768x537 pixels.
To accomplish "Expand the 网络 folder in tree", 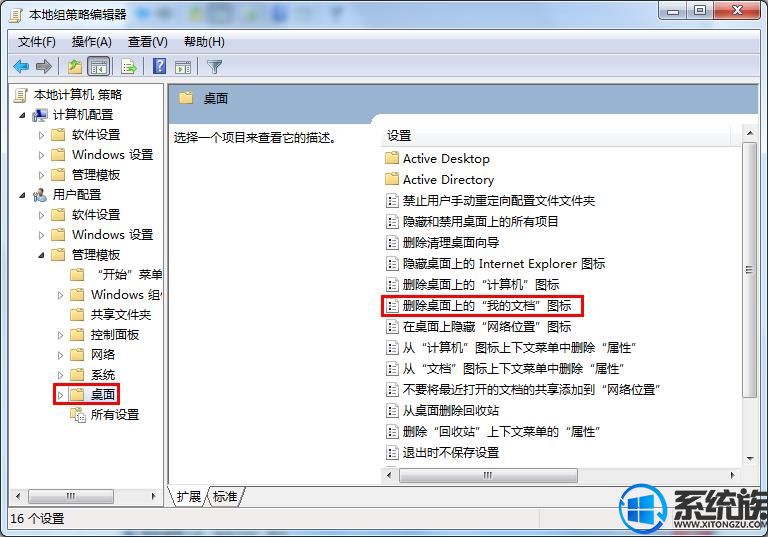I will pyautogui.click(x=60, y=355).
